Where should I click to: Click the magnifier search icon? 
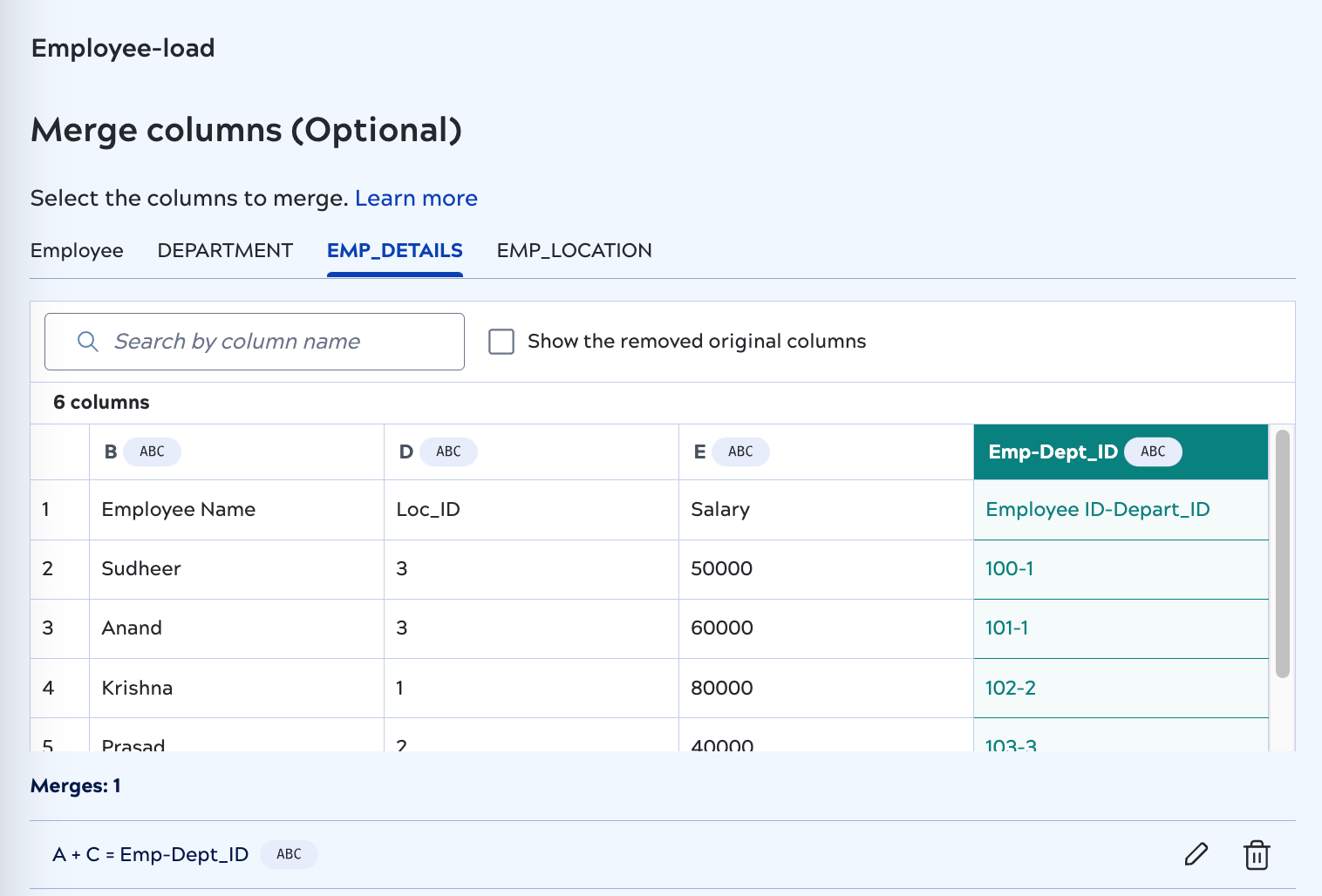pyautogui.click(x=87, y=342)
